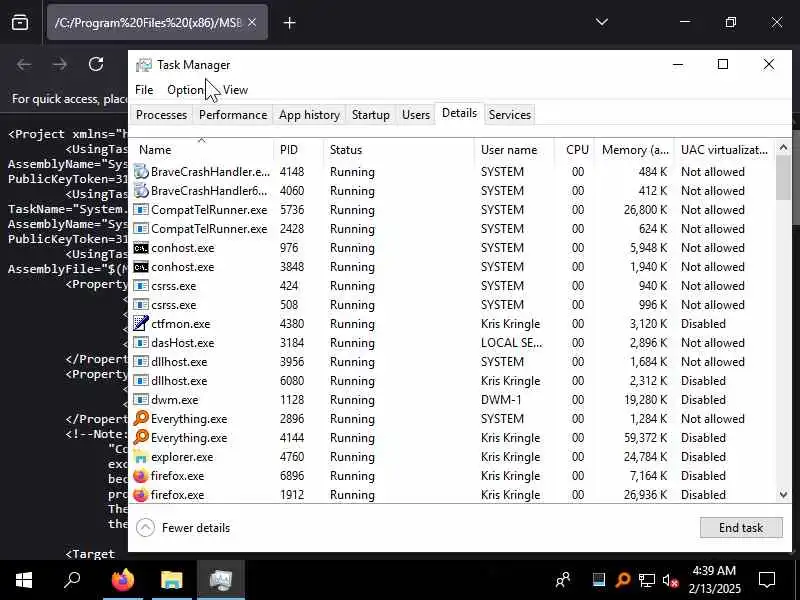800x600 pixels.
Task: Click the Task Manager title bar icon
Action: tap(144, 65)
